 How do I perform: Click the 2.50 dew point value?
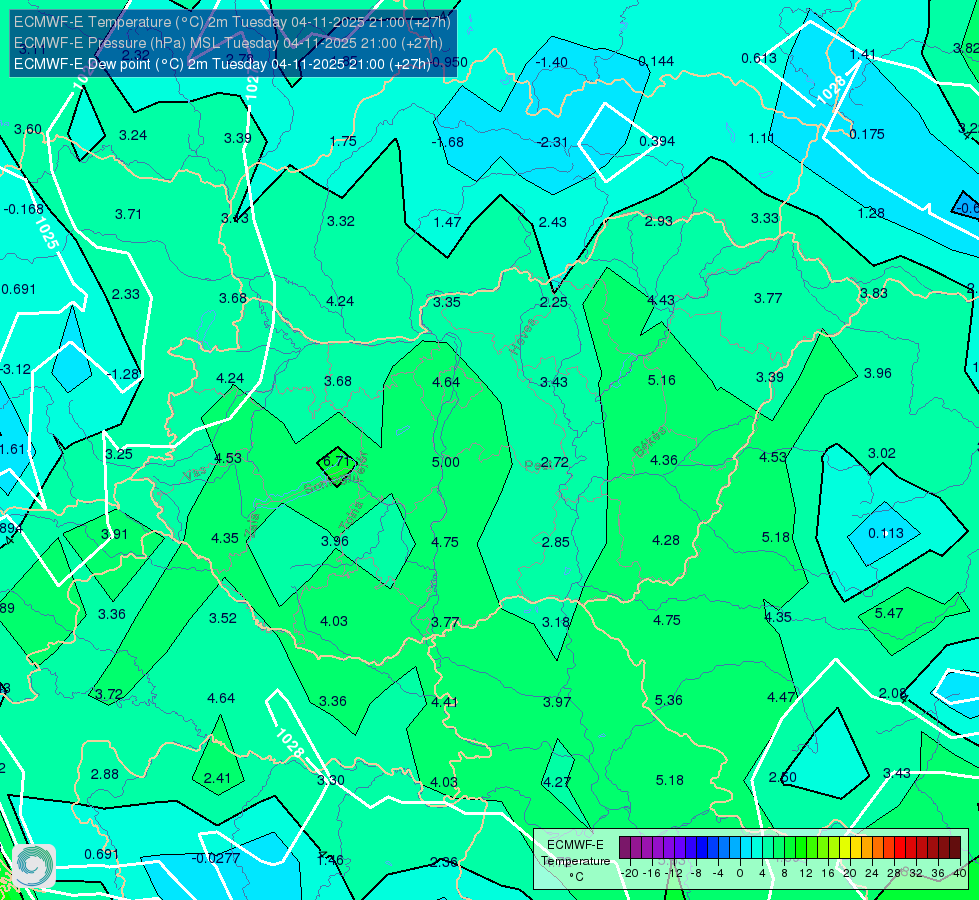click(782, 778)
